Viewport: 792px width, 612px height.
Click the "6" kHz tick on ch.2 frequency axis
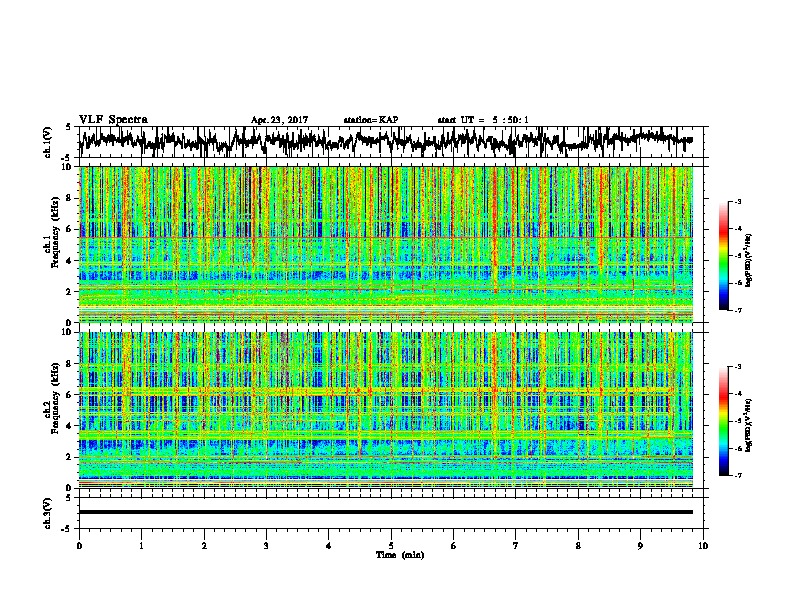(x=70, y=395)
